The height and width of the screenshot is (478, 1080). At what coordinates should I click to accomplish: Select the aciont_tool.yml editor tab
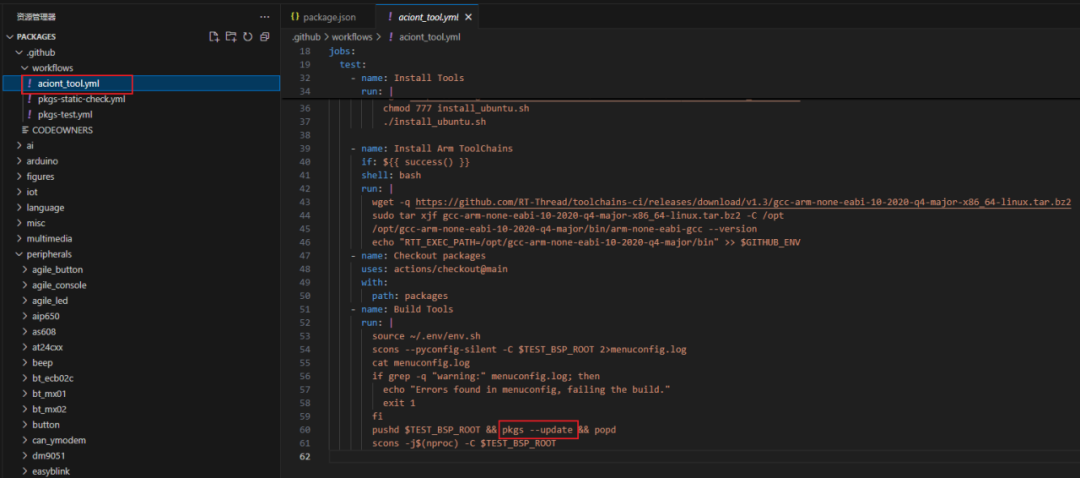[426, 17]
